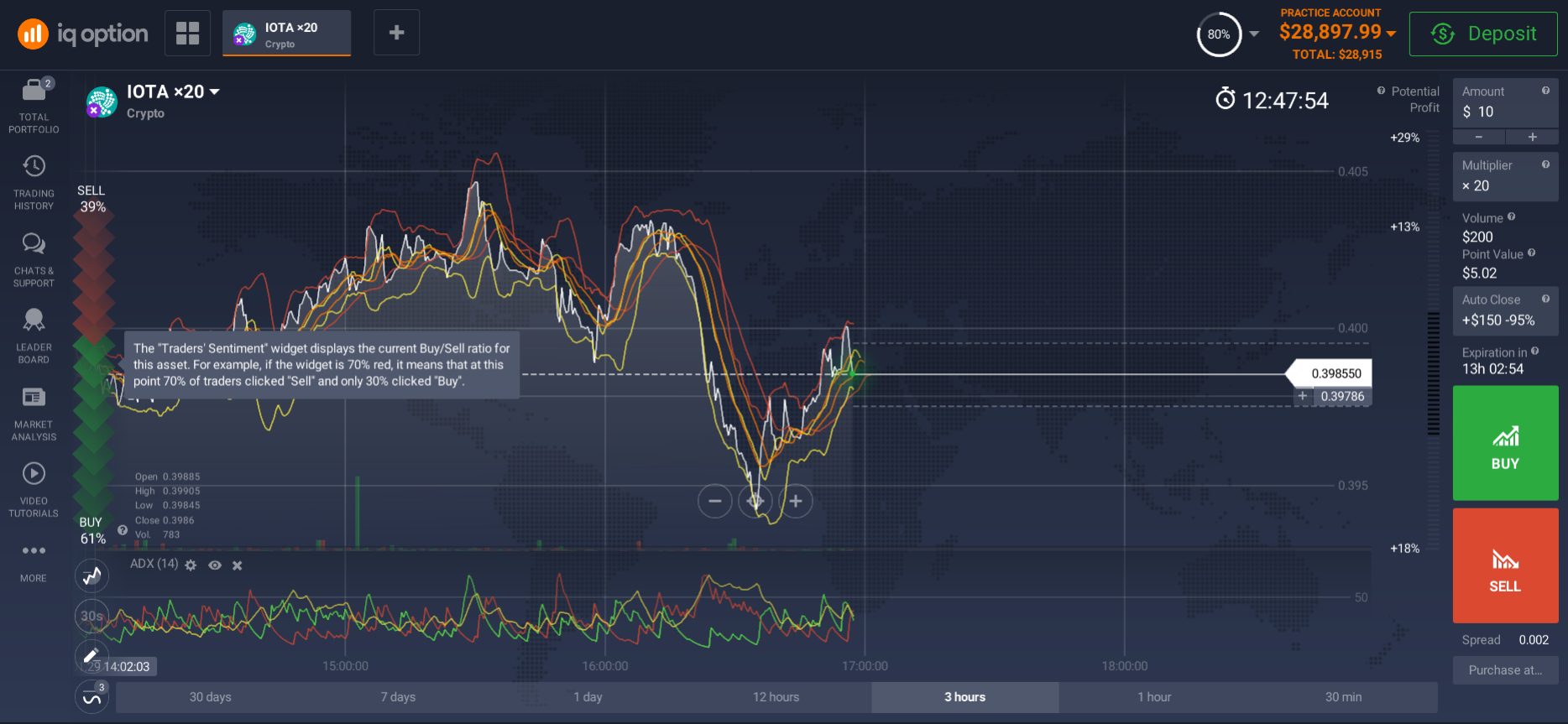Image resolution: width=1568 pixels, height=724 pixels.
Task: Zoom out the chart with minus
Action: 714,501
